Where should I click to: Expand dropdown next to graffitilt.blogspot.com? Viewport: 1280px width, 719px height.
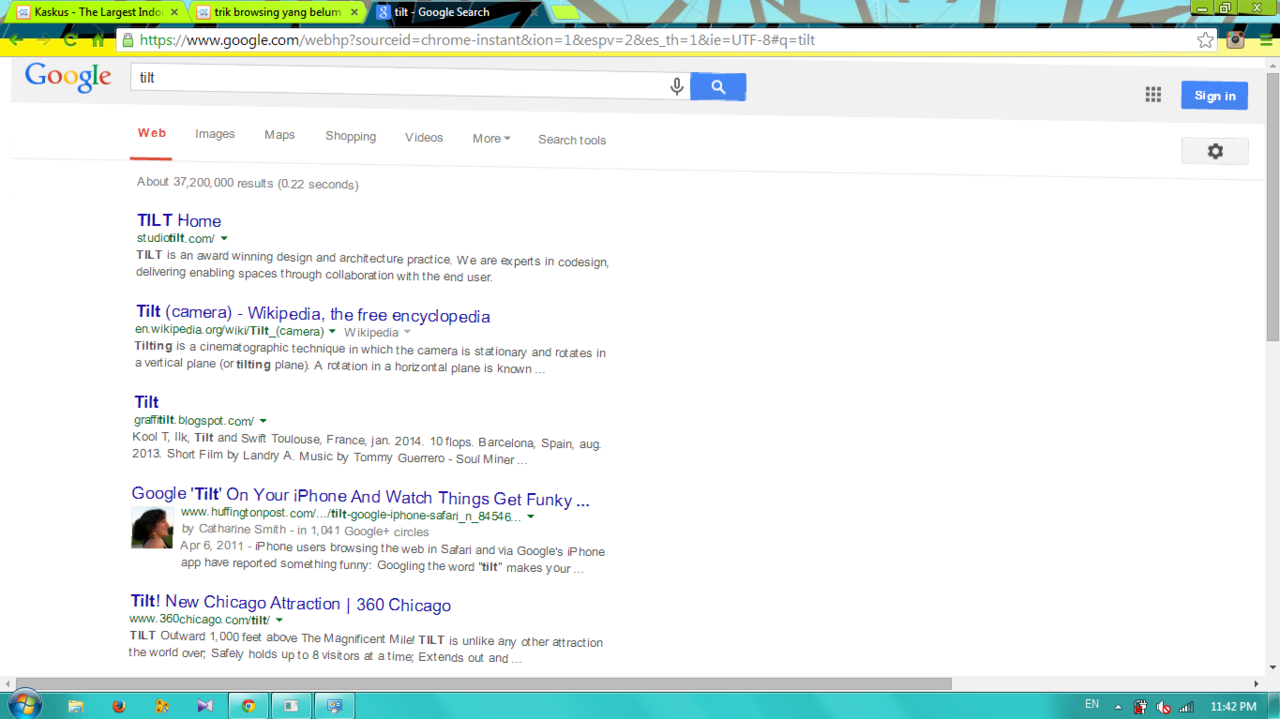pyautogui.click(x=263, y=421)
